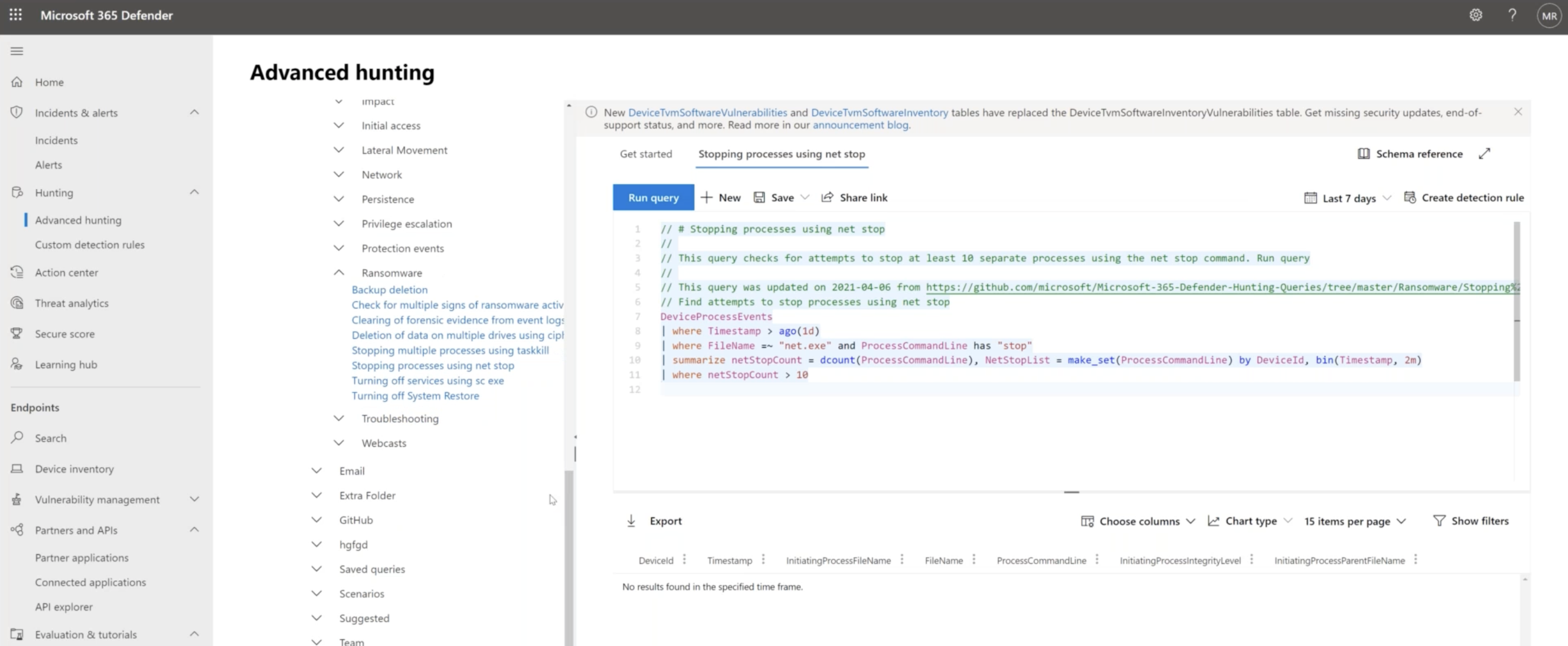Open the DeviceTvmSoftwareVulnerabilities link
The height and width of the screenshot is (646, 1568).
[x=707, y=112]
